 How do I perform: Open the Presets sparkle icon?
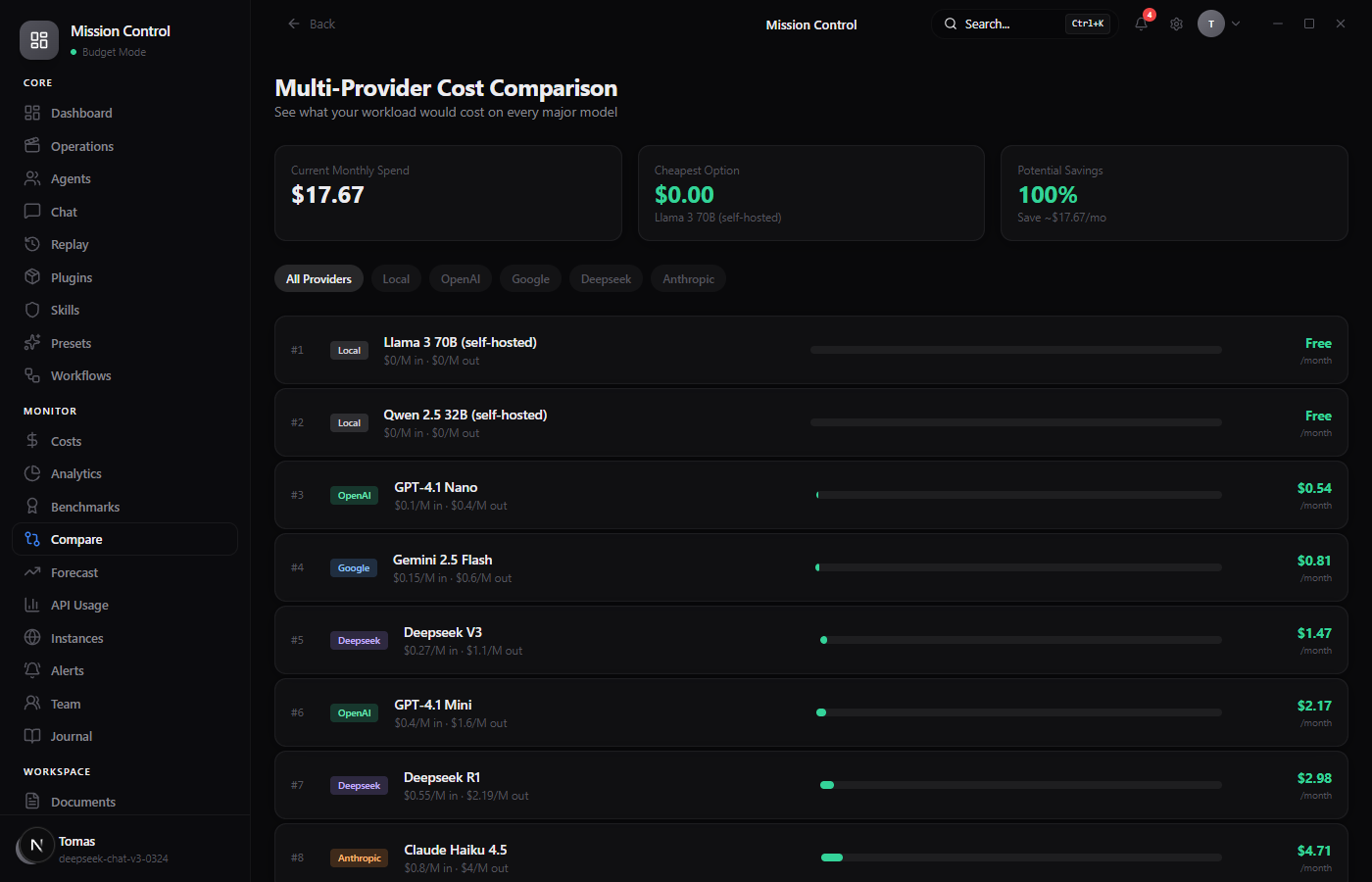pyautogui.click(x=32, y=343)
